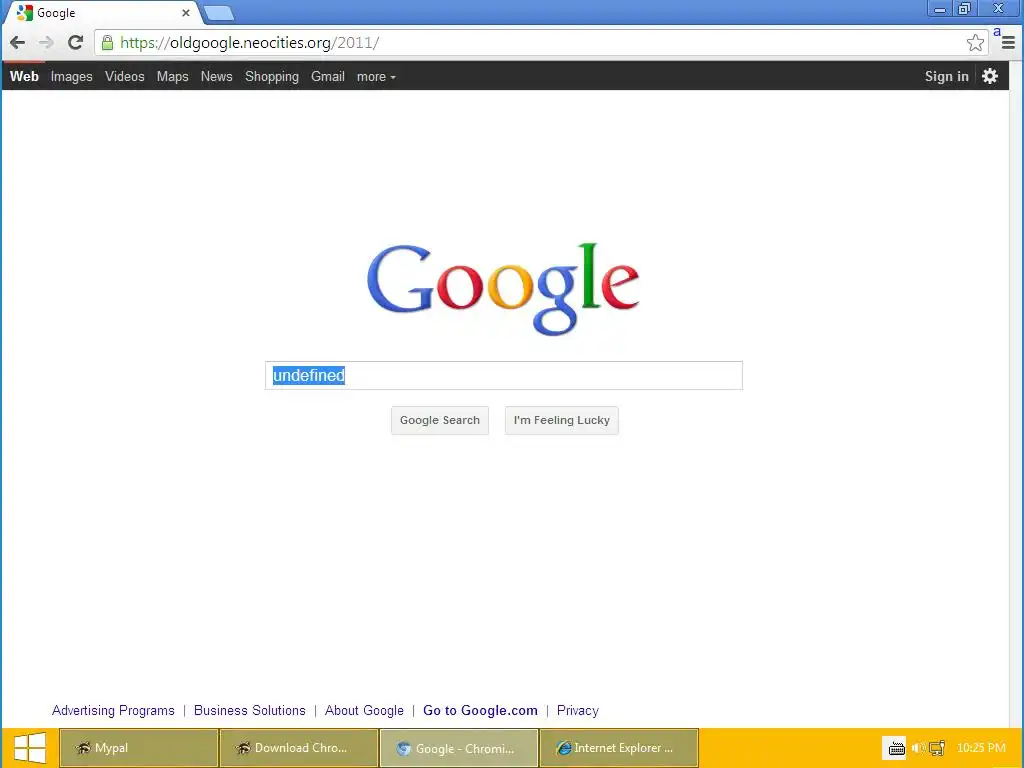Go to News in the navbar

tap(216, 76)
